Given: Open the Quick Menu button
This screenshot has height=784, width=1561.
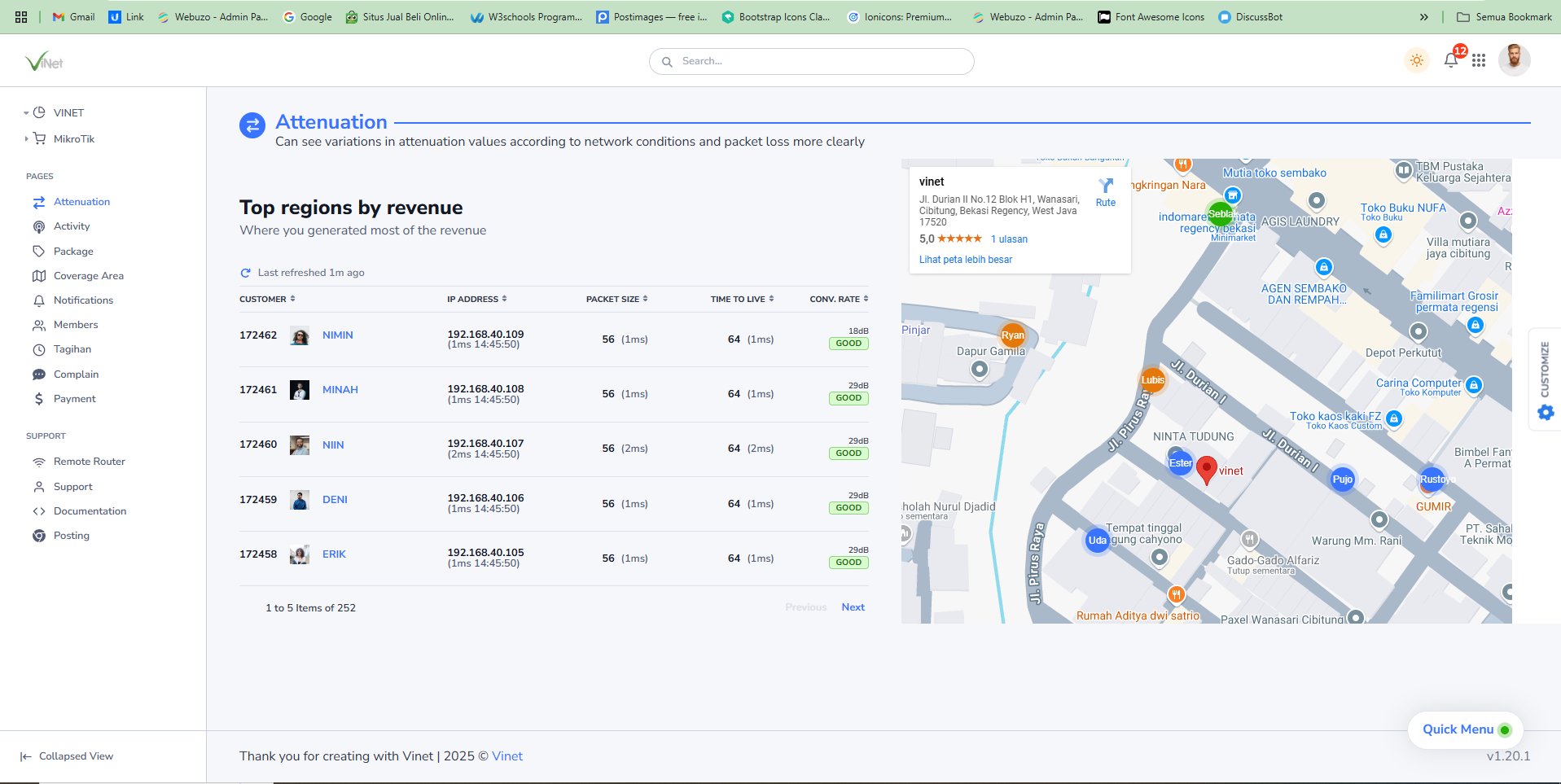Looking at the screenshot, I should tap(1466, 729).
